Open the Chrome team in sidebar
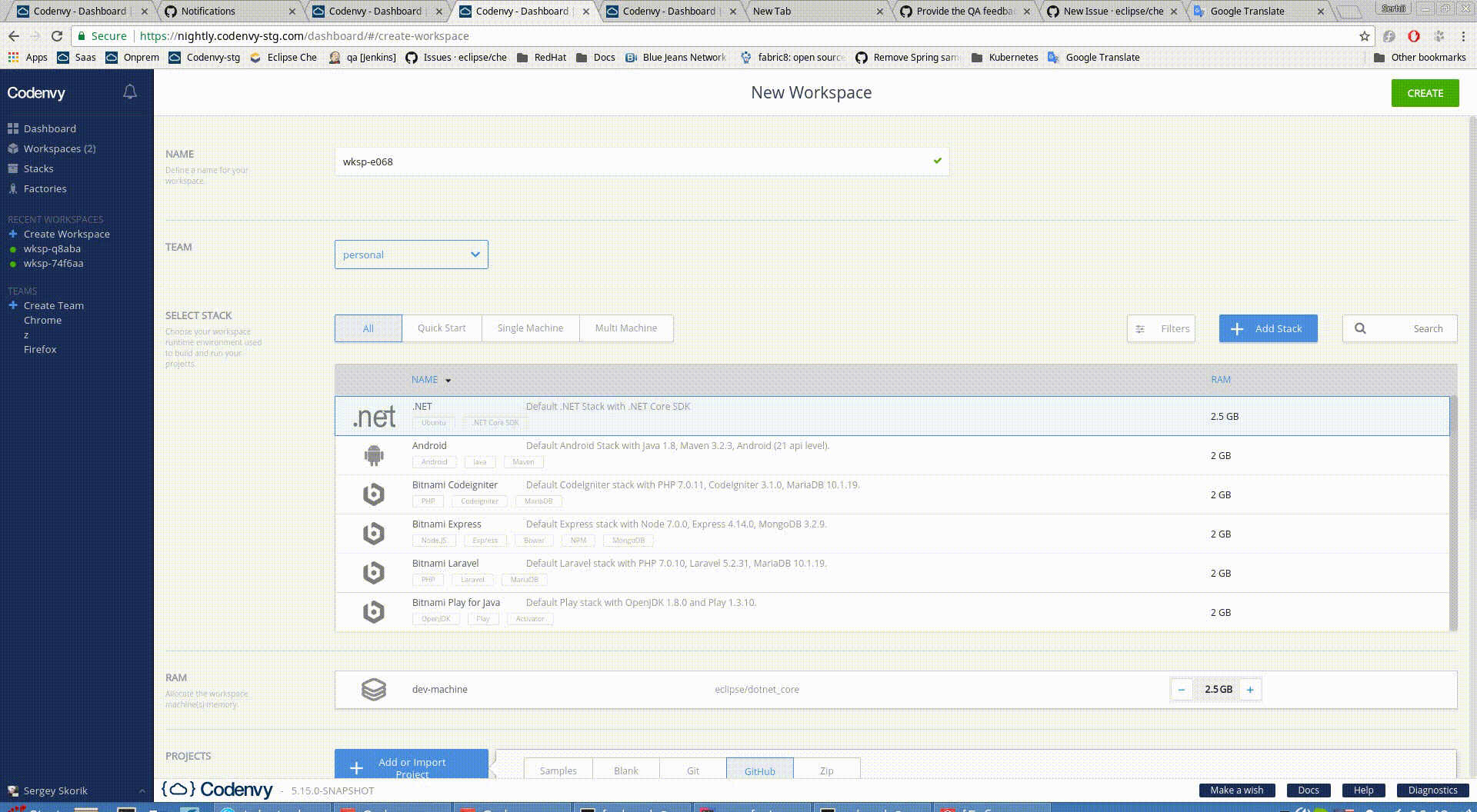 click(x=42, y=320)
